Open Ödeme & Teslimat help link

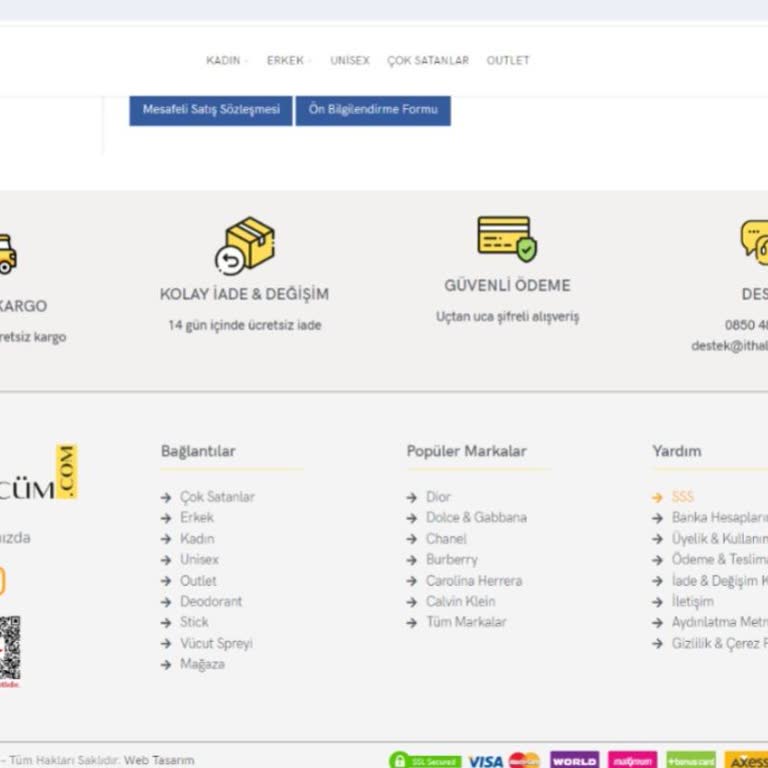click(720, 559)
